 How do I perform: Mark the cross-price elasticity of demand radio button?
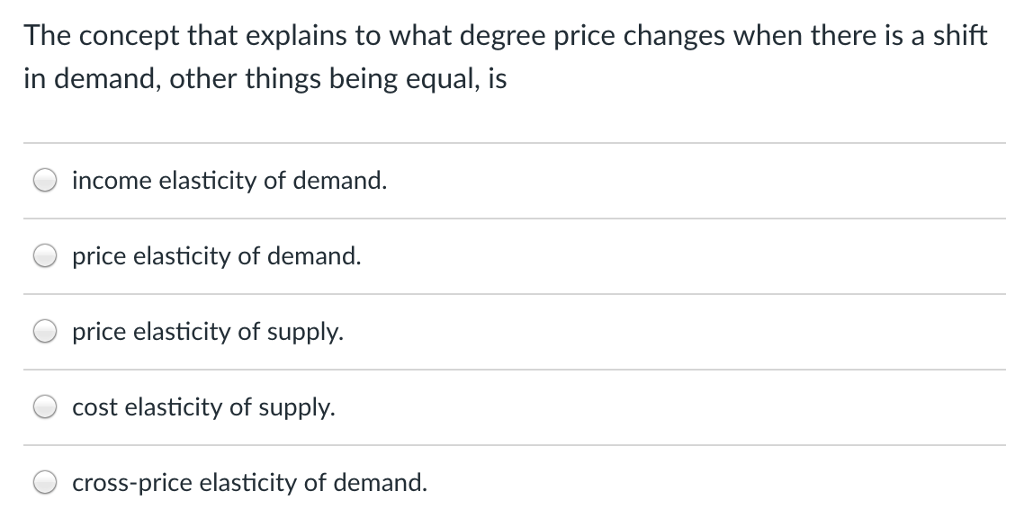[x=45, y=483]
